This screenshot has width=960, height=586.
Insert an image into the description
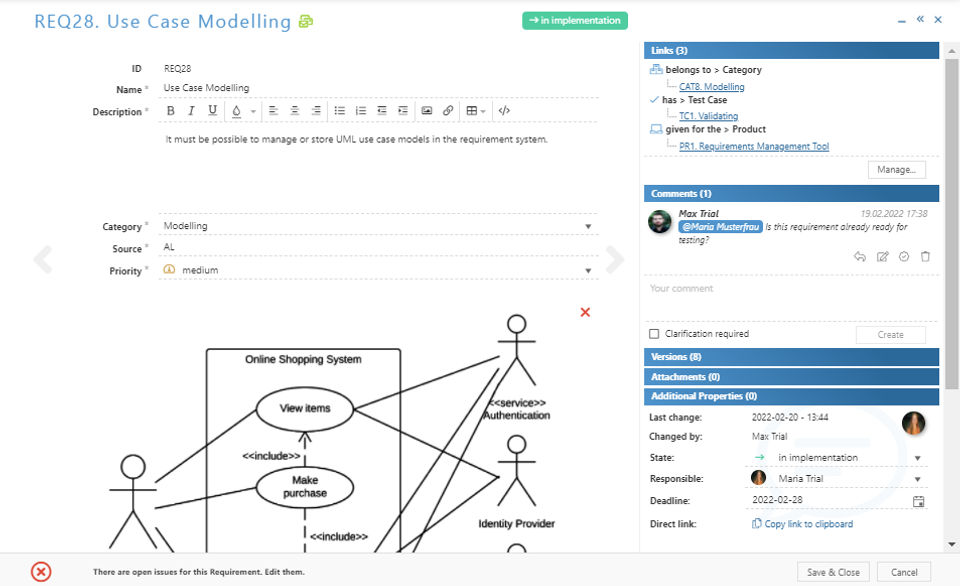pos(427,111)
